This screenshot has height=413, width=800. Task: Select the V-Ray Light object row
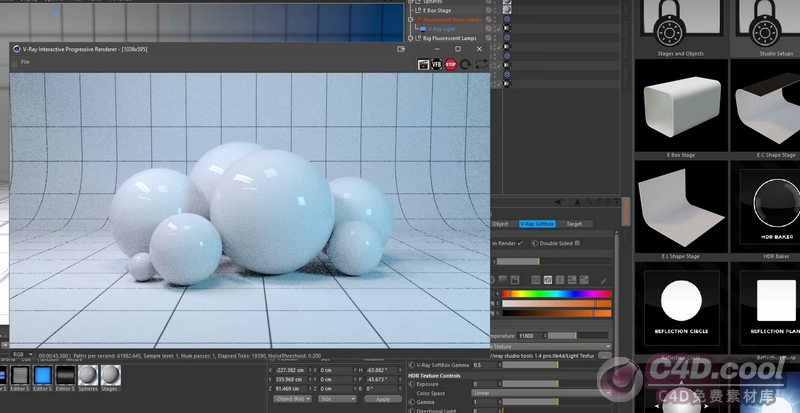[x=441, y=29]
